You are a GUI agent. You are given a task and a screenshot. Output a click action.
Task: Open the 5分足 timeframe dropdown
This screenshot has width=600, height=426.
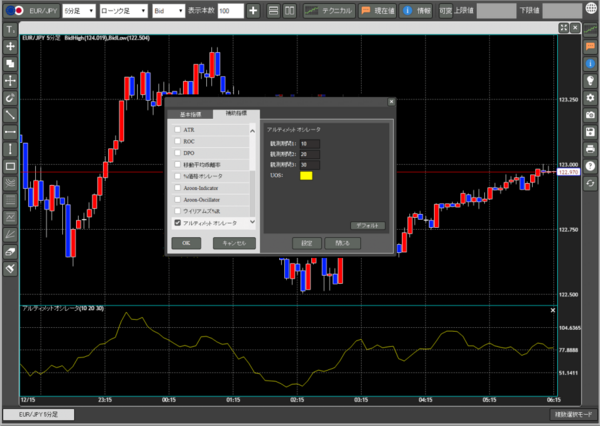pyautogui.click(x=79, y=11)
